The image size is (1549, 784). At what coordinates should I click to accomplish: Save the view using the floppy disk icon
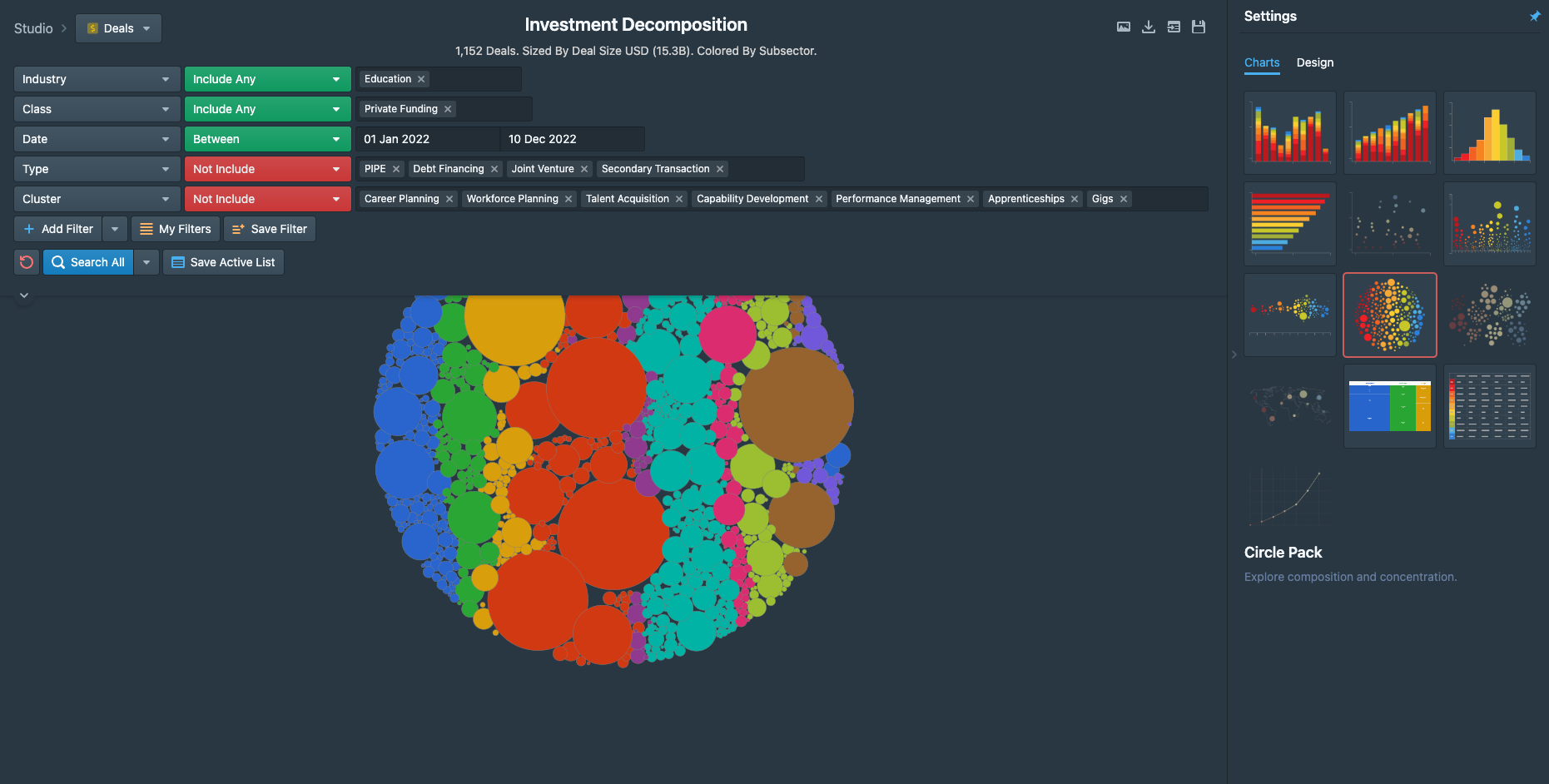pyautogui.click(x=1199, y=27)
